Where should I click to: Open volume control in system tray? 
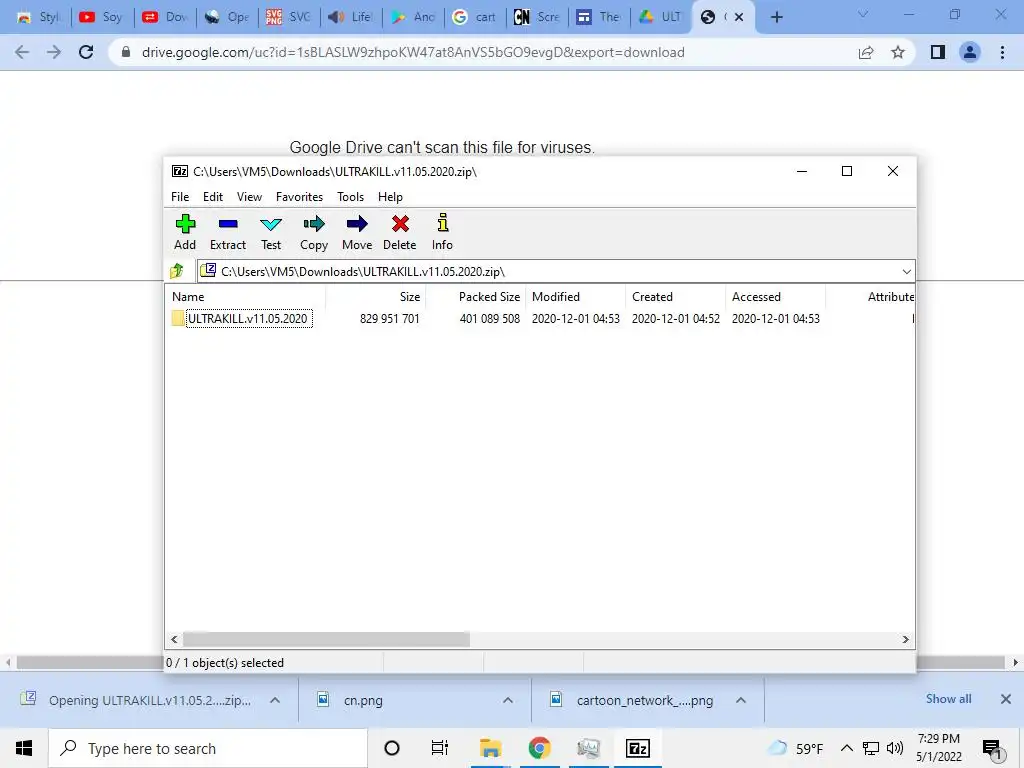(x=895, y=748)
